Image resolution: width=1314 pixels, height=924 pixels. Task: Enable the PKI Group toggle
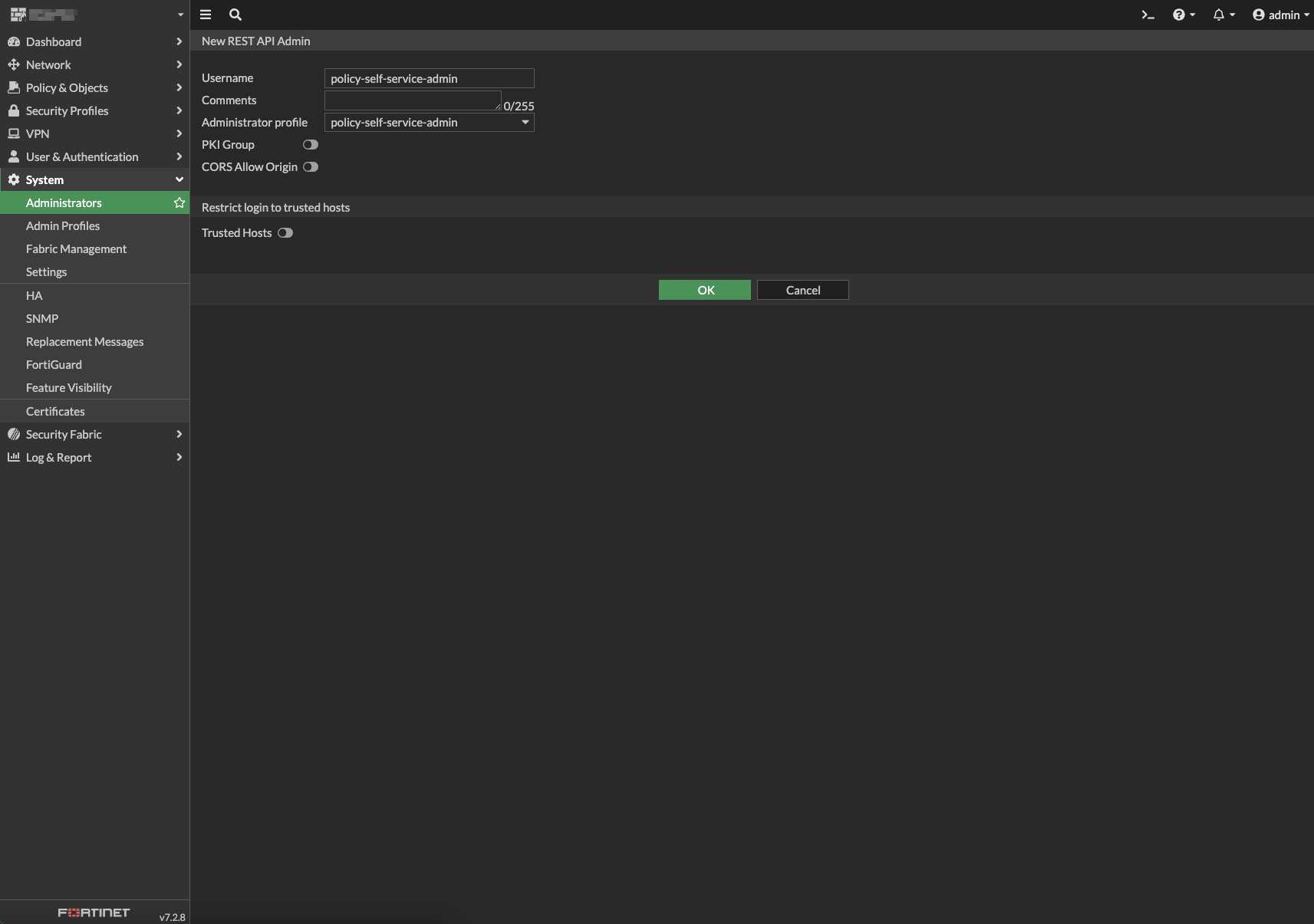(310, 144)
